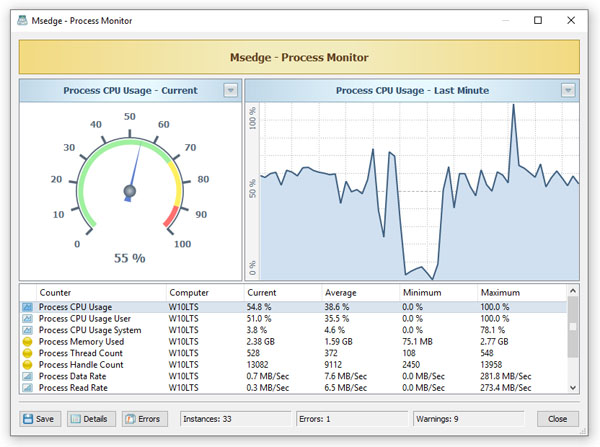Select the Process CPU Usage System row
The width and height of the screenshot is (600, 447).
[x=293, y=330]
